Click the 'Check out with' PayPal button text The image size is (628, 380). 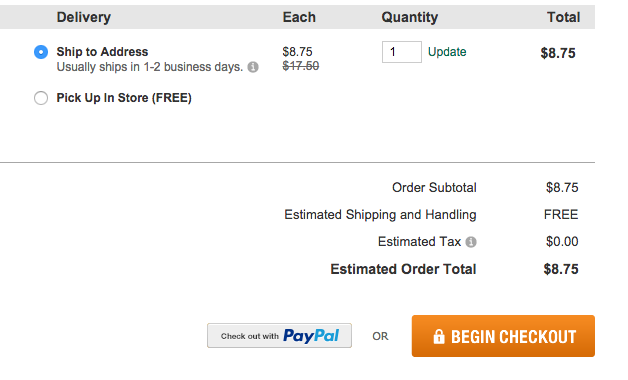[x=250, y=336]
